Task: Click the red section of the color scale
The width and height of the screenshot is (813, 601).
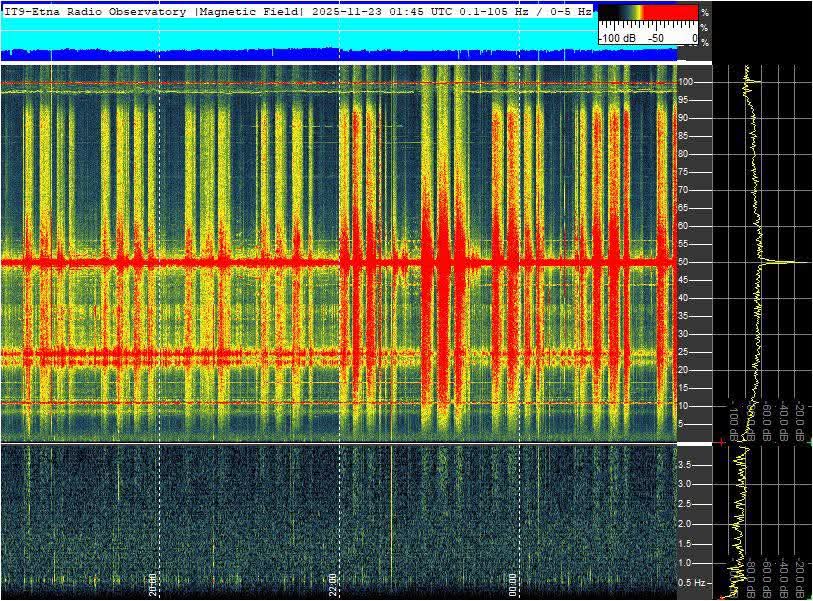Action: (x=671, y=12)
